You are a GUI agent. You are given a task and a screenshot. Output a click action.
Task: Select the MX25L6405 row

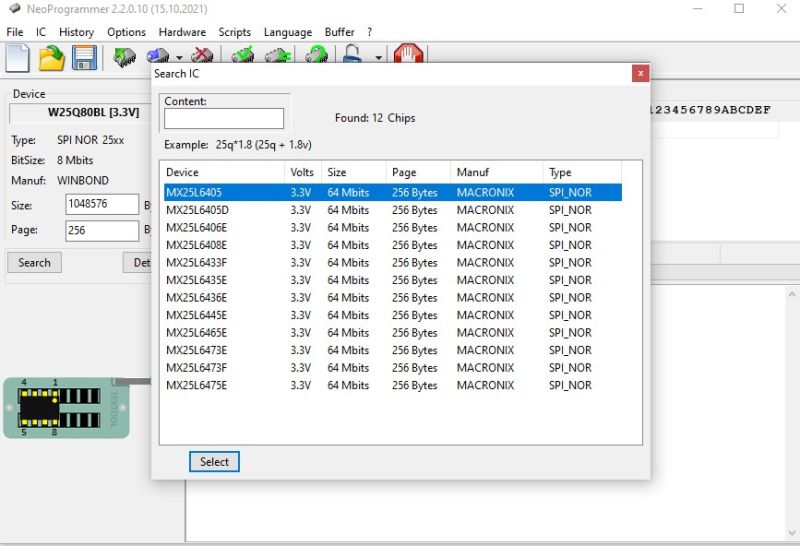click(393, 193)
